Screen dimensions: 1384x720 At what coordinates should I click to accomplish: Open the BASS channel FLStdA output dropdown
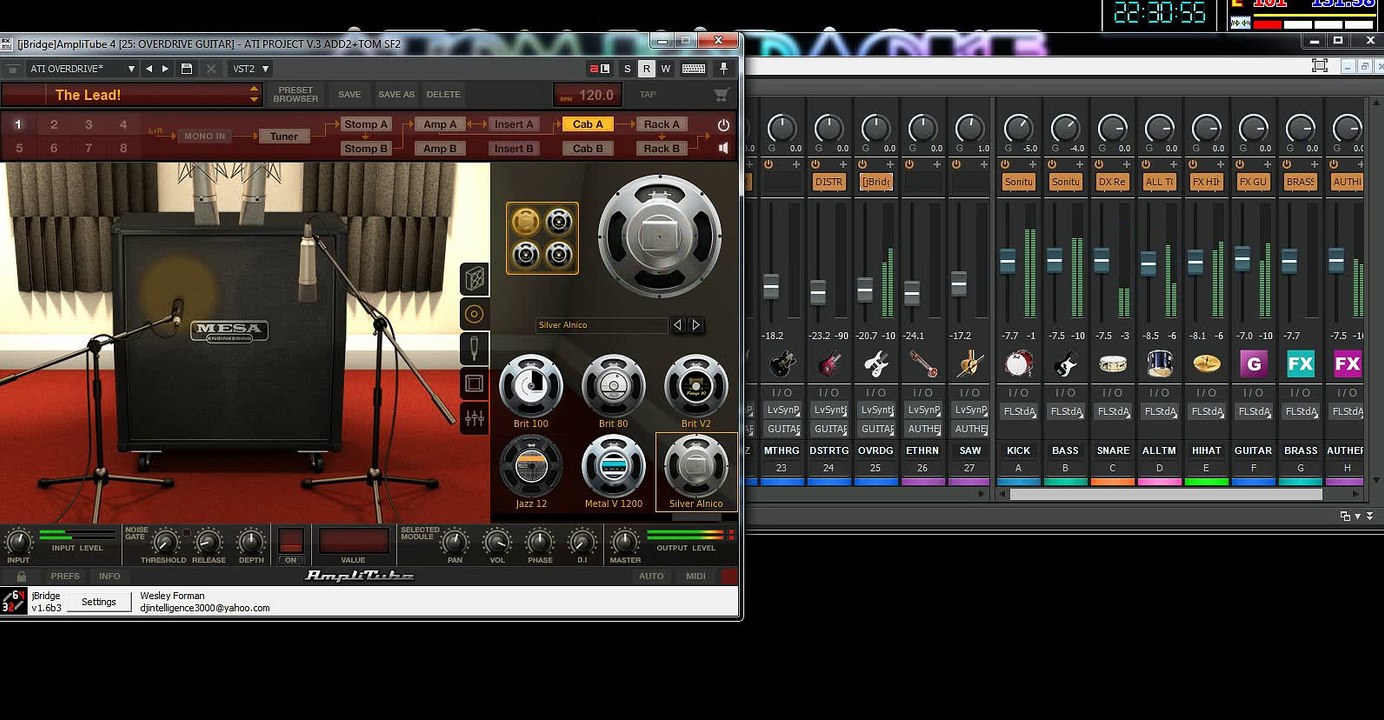pos(1065,411)
